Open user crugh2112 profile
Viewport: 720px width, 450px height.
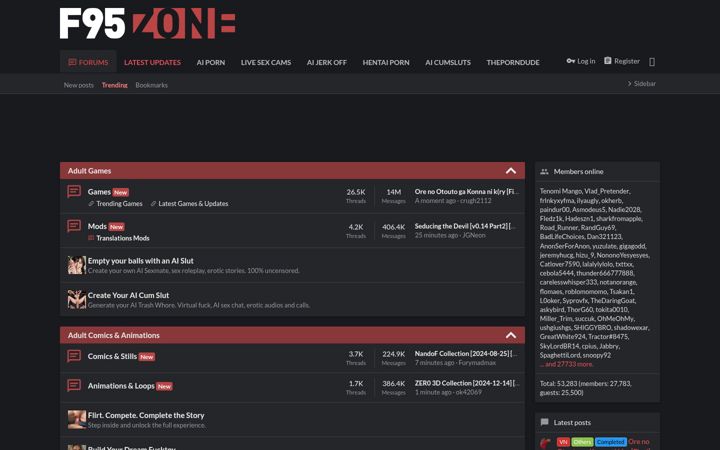[x=476, y=201]
